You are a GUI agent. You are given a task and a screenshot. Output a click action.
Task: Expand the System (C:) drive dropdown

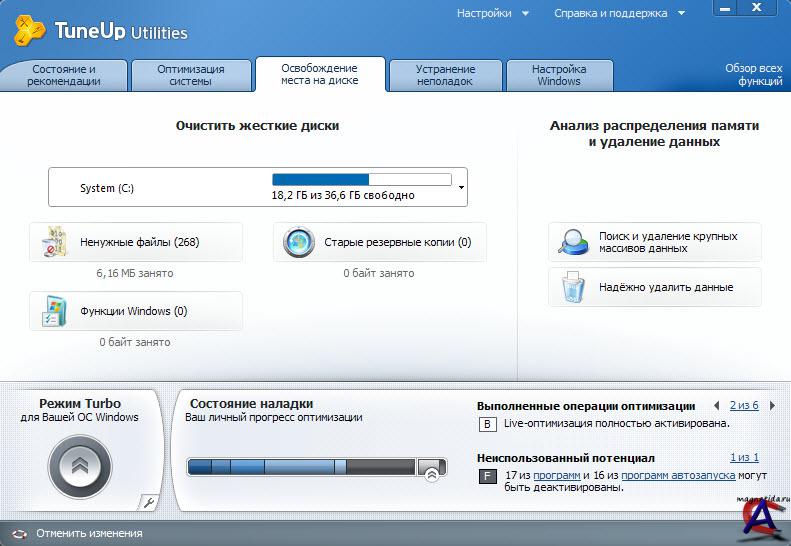(461, 187)
